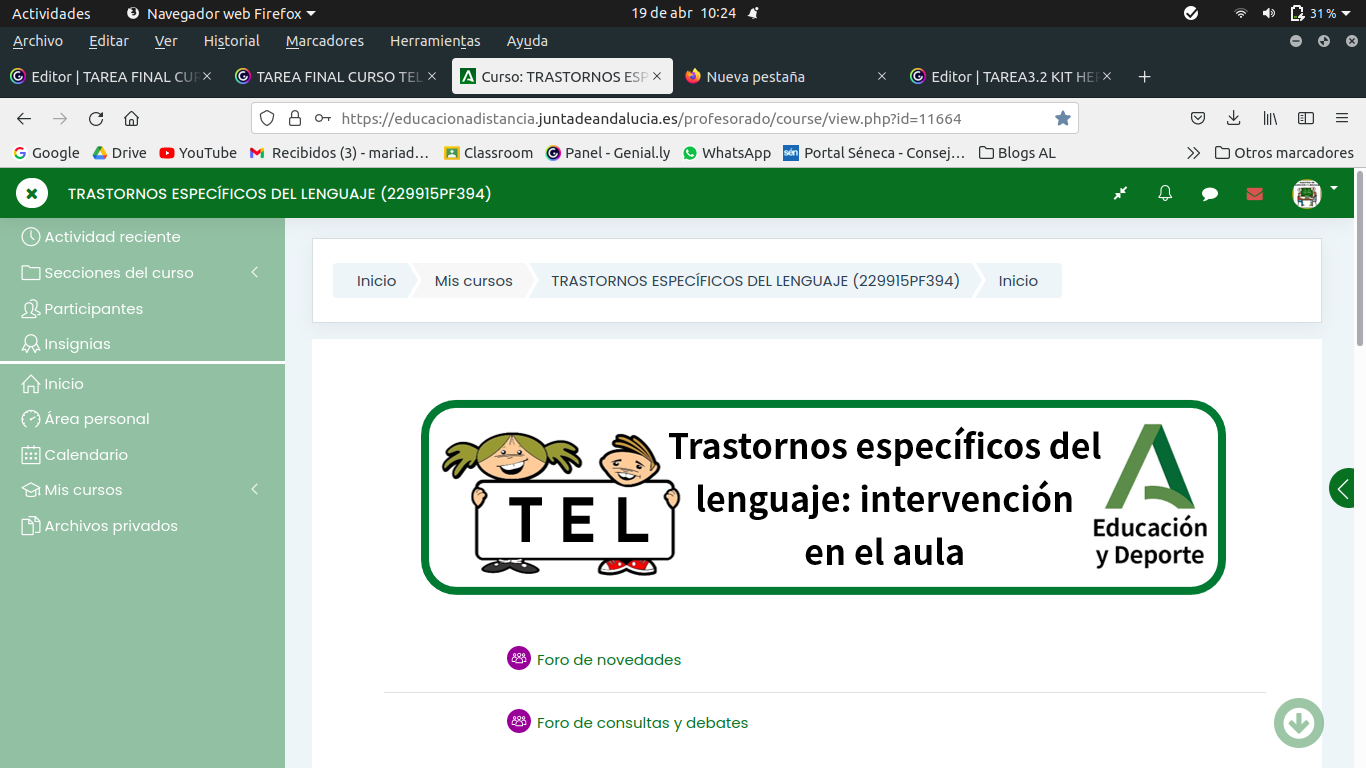
Task: View downloads in Firefox toolbar
Action: [1233, 117]
